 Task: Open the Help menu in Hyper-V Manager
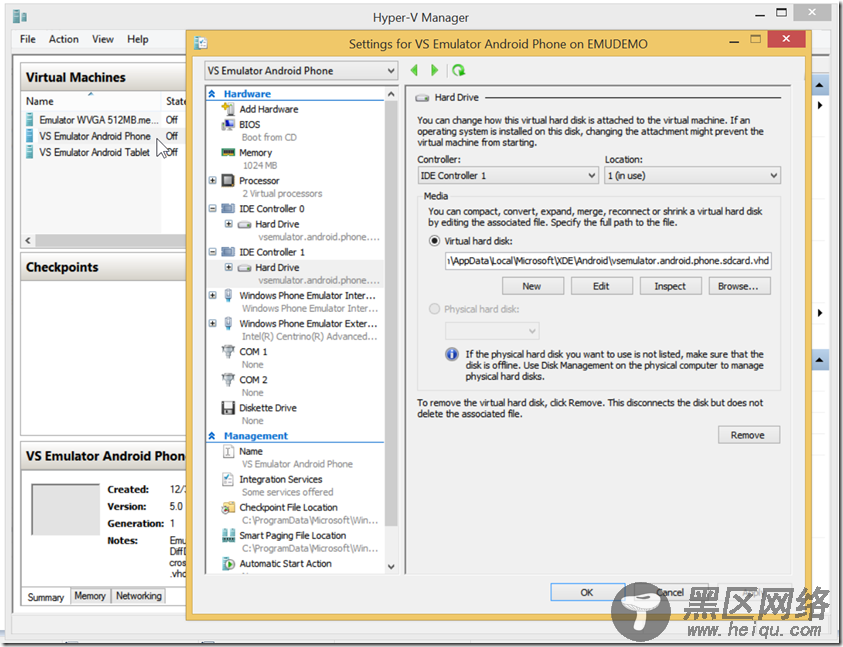click(x=138, y=39)
